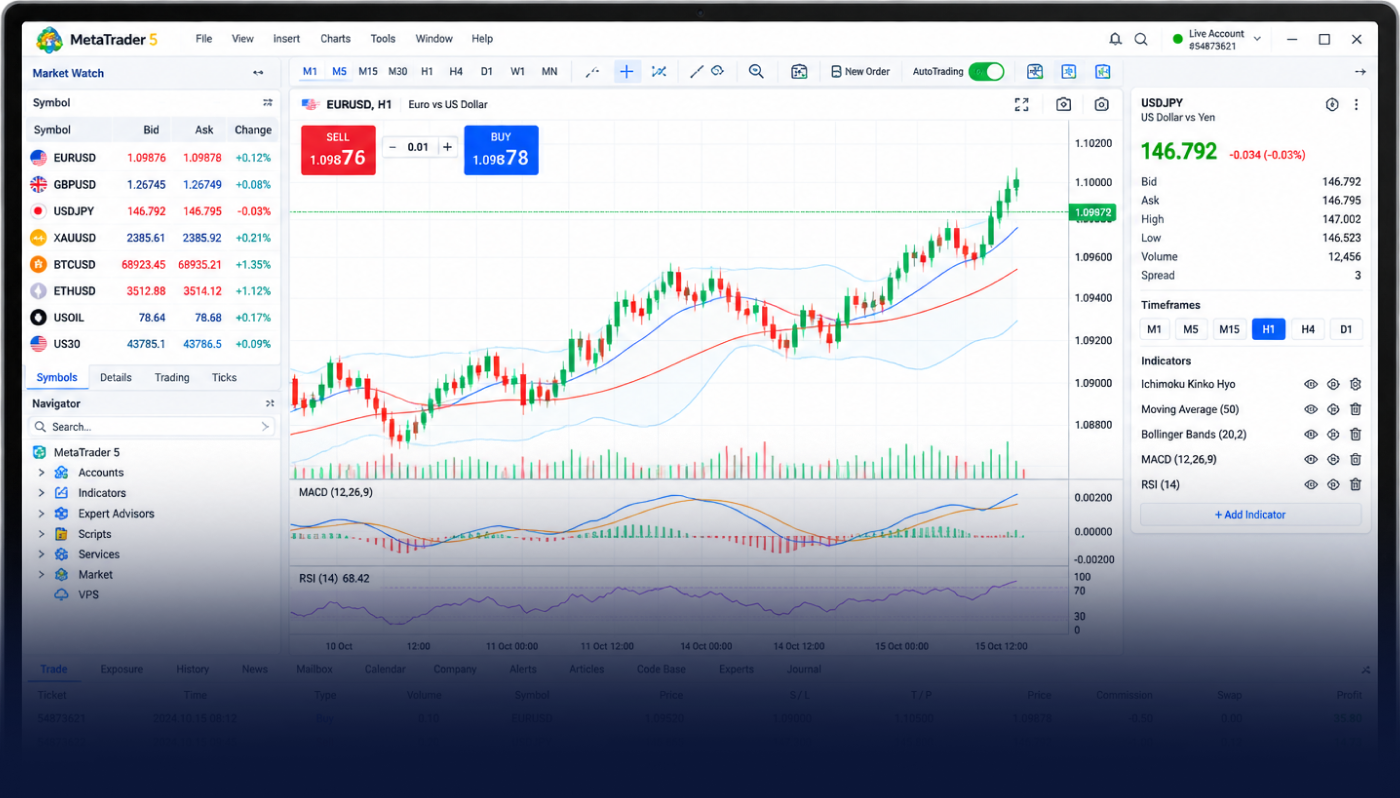
Task: Expand the Expert Advisors tree node
Action: [41, 513]
